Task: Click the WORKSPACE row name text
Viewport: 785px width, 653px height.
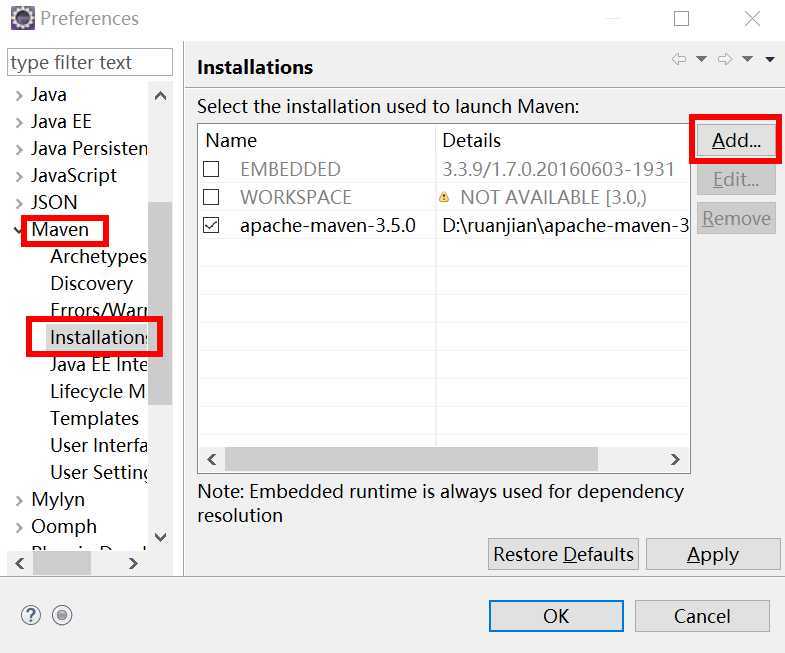Action: pos(295,197)
